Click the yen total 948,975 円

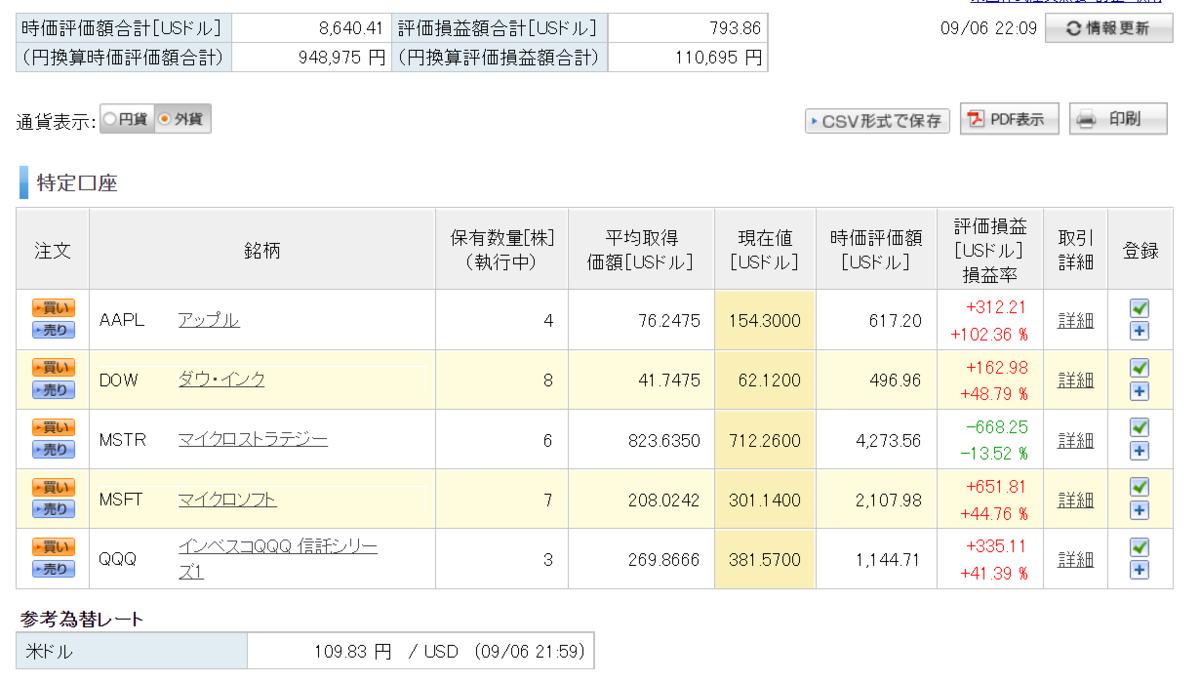pyautogui.click(x=343, y=58)
